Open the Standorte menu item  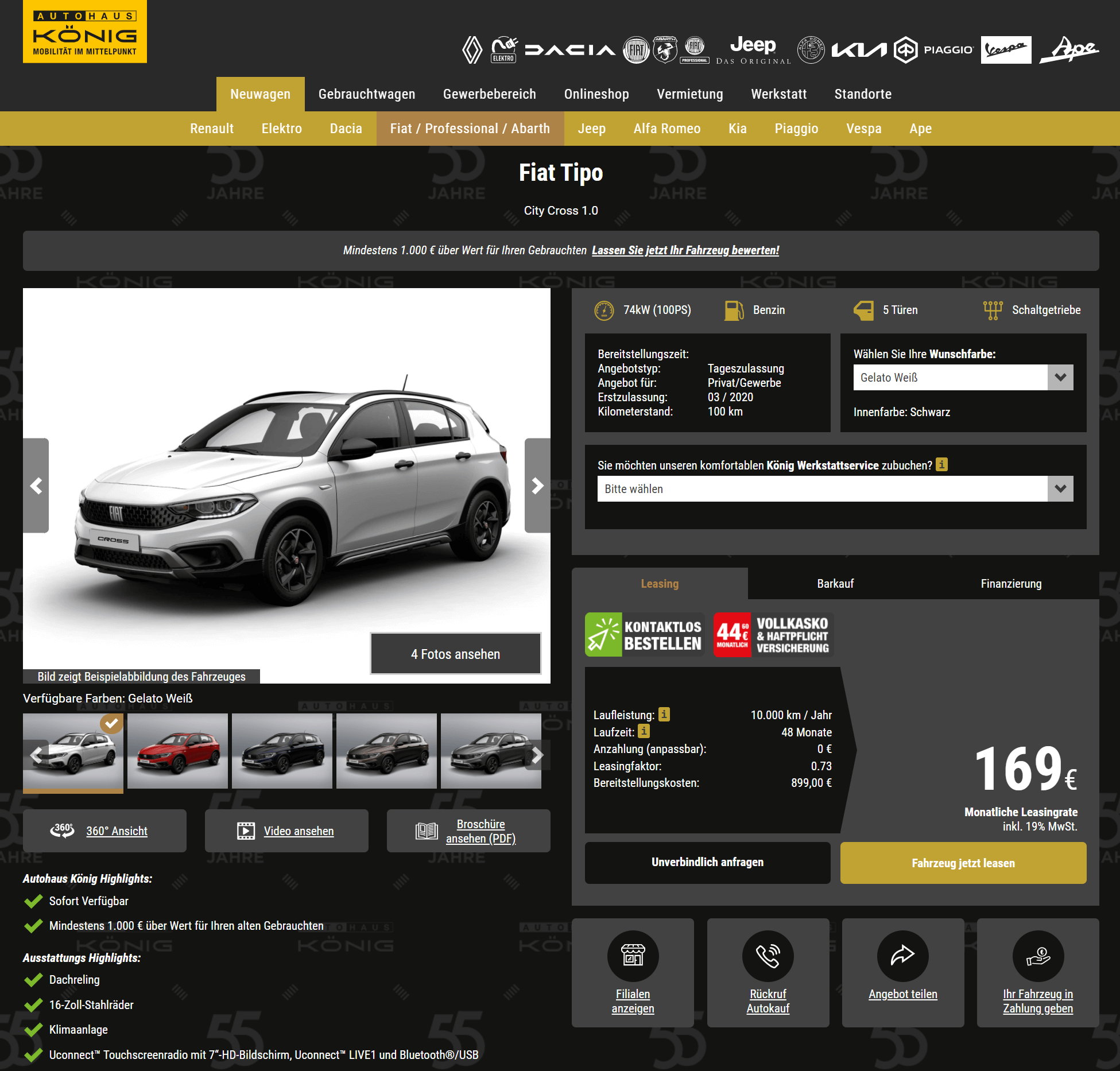[863, 94]
